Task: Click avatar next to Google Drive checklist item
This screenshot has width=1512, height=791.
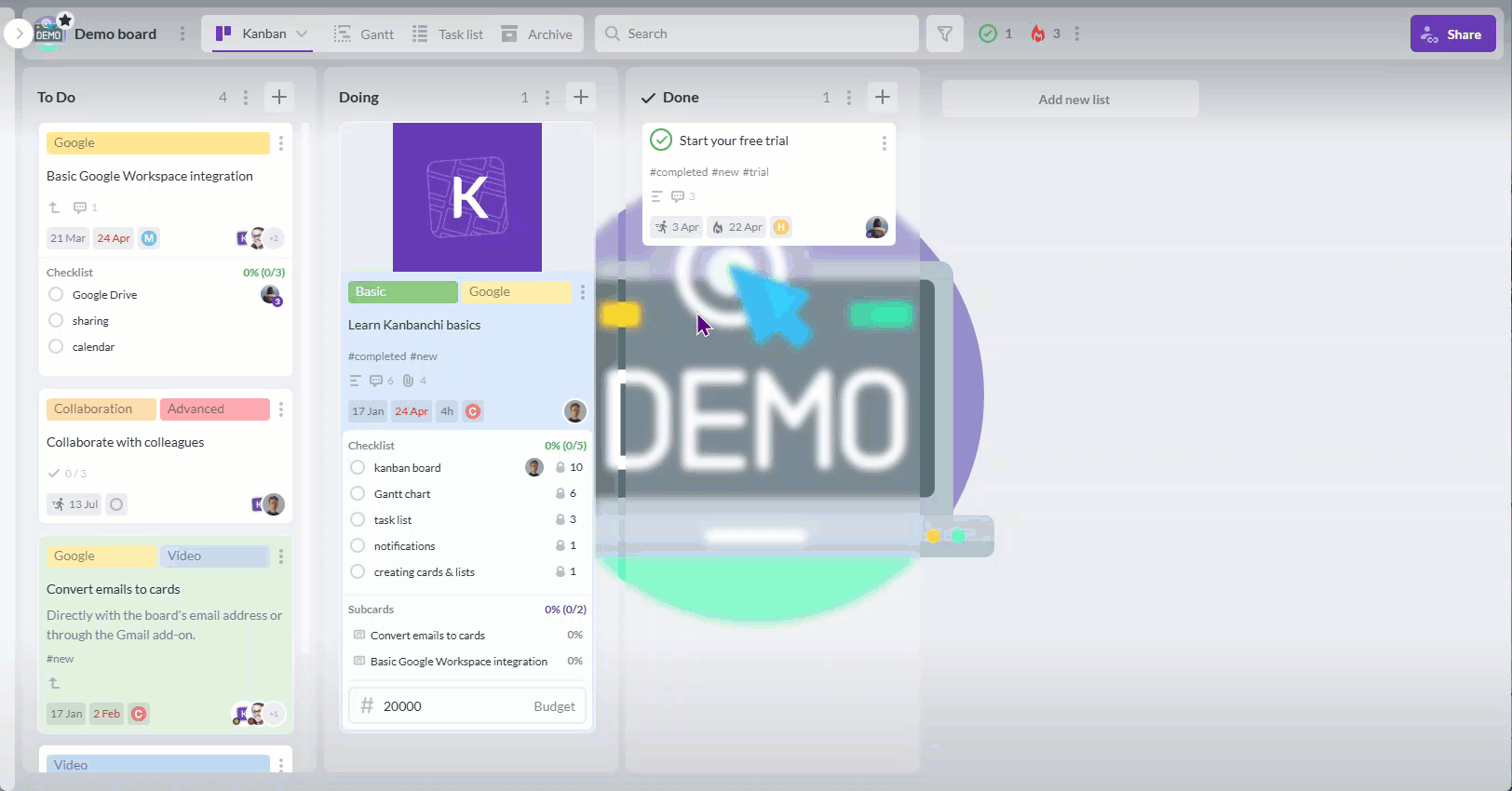Action: [271, 295]
